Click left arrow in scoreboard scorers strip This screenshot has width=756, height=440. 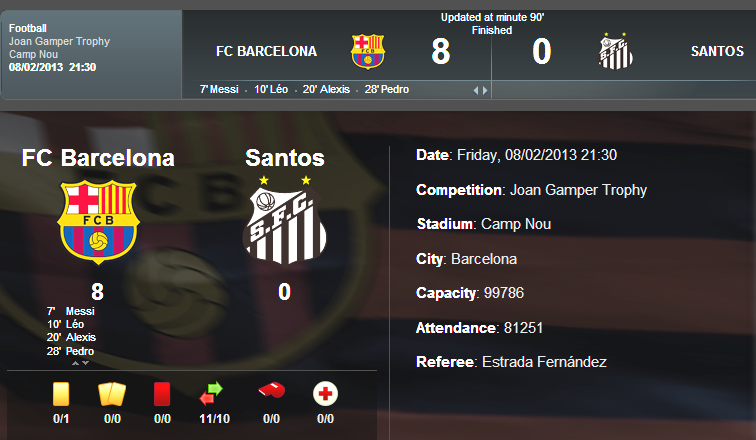coord(477,90)
